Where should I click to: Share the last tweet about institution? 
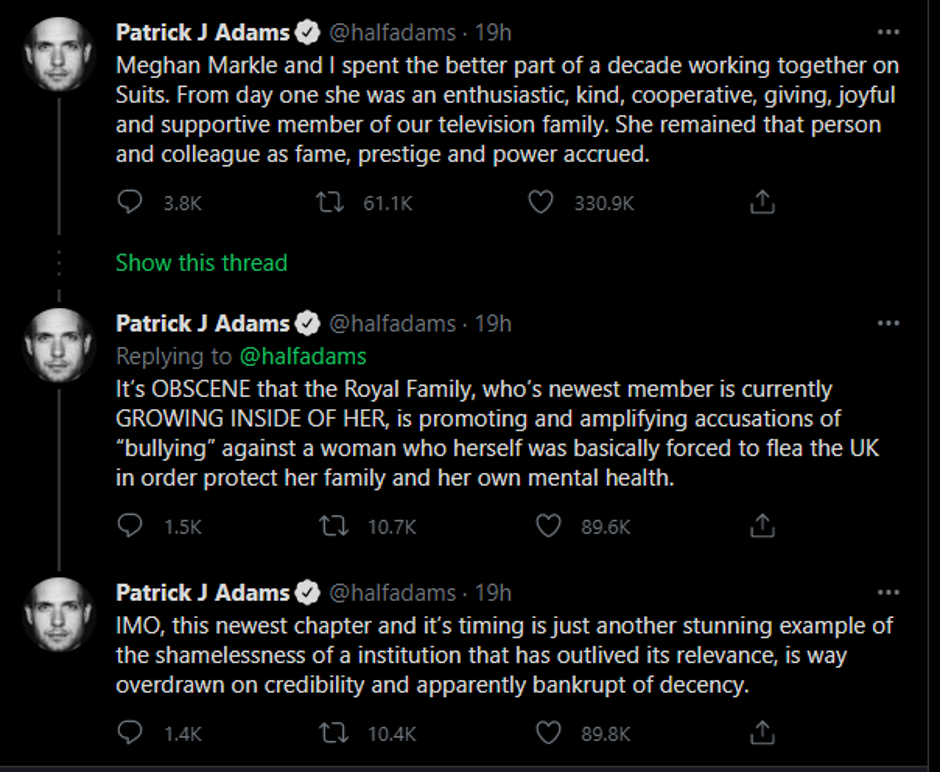(x=762, y=734)
